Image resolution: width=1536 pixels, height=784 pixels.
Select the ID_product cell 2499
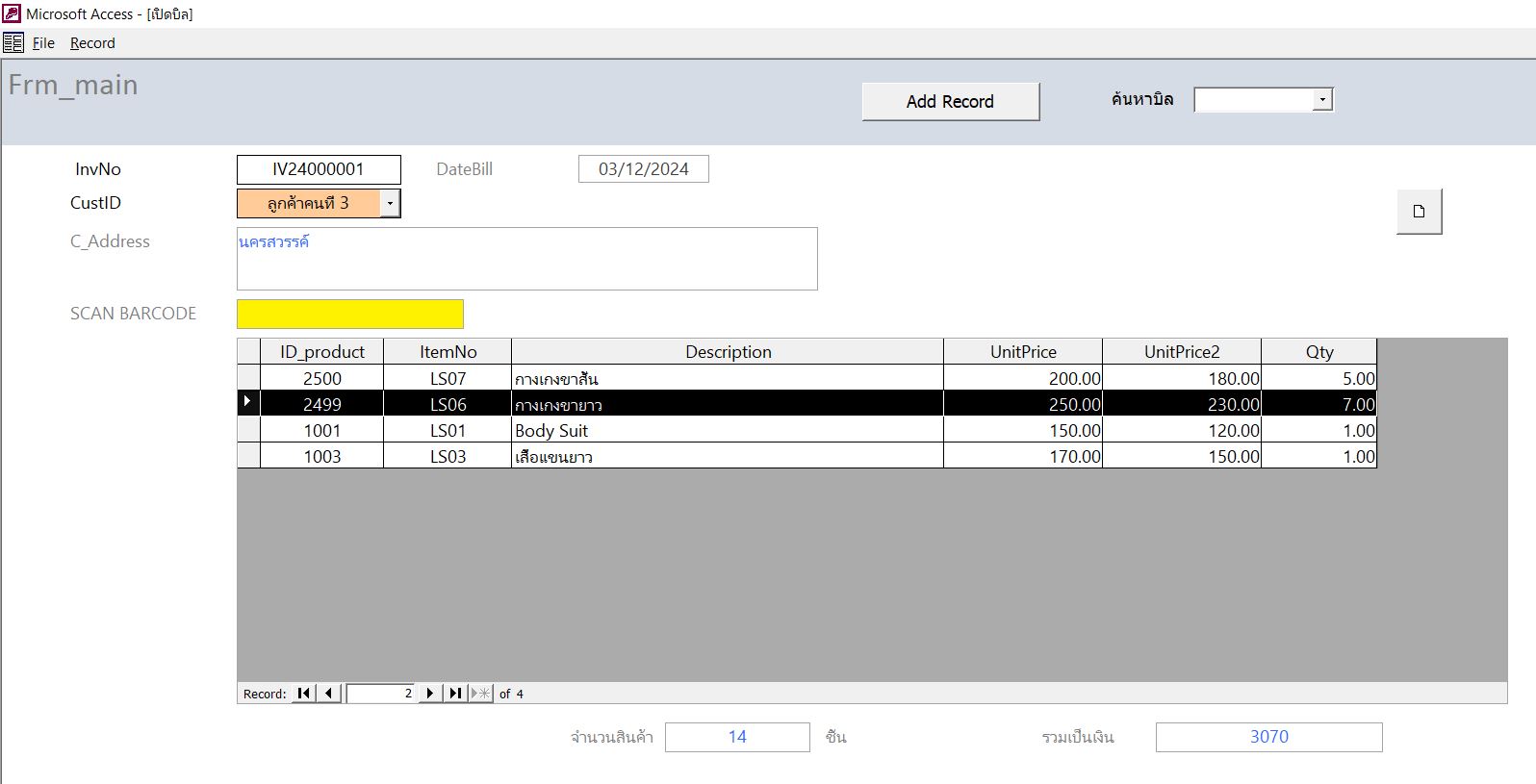(x=321, y=404)
